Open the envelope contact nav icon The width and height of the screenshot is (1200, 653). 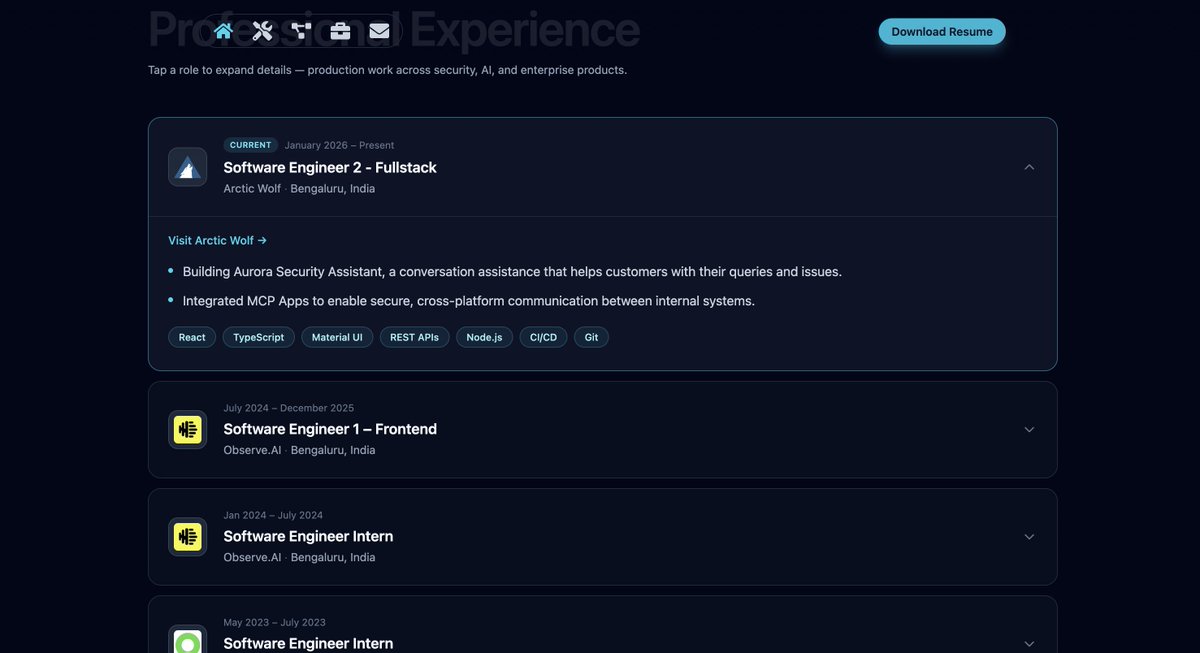click(x=379, y=31)
